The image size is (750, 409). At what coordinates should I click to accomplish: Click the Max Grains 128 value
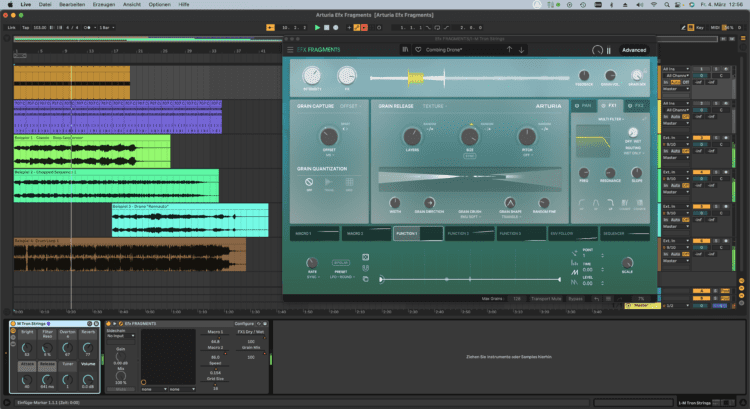[x=517, y=299]
